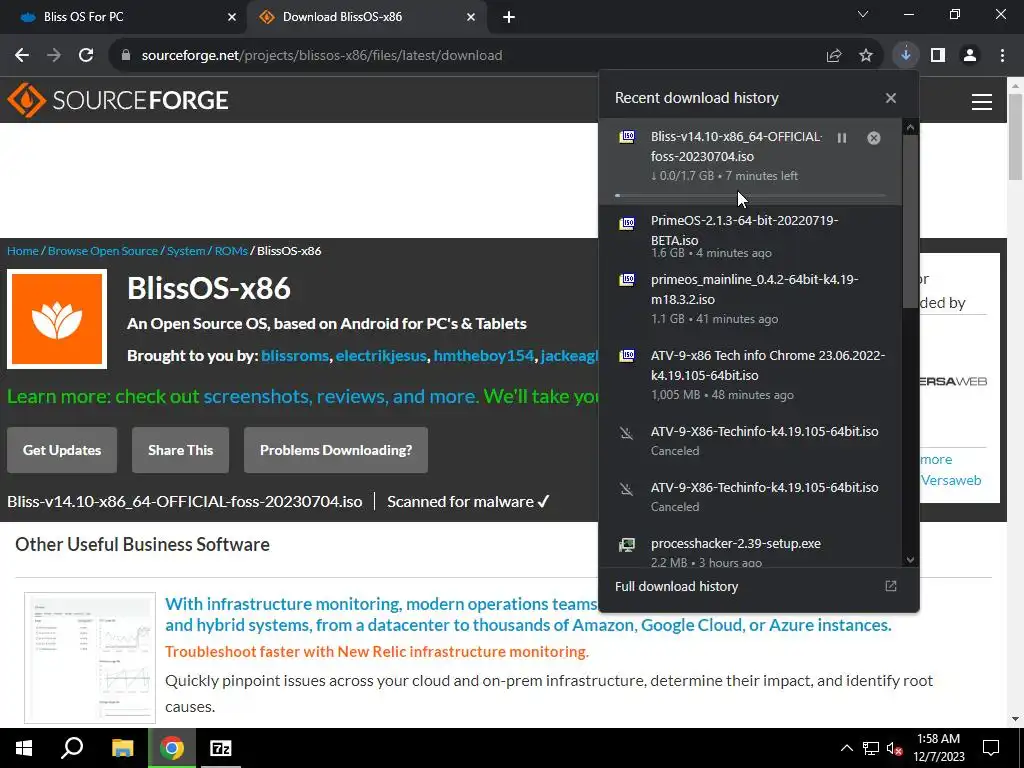Open the System breadcrumb link
1024x768 pixels.
point(186,251)
